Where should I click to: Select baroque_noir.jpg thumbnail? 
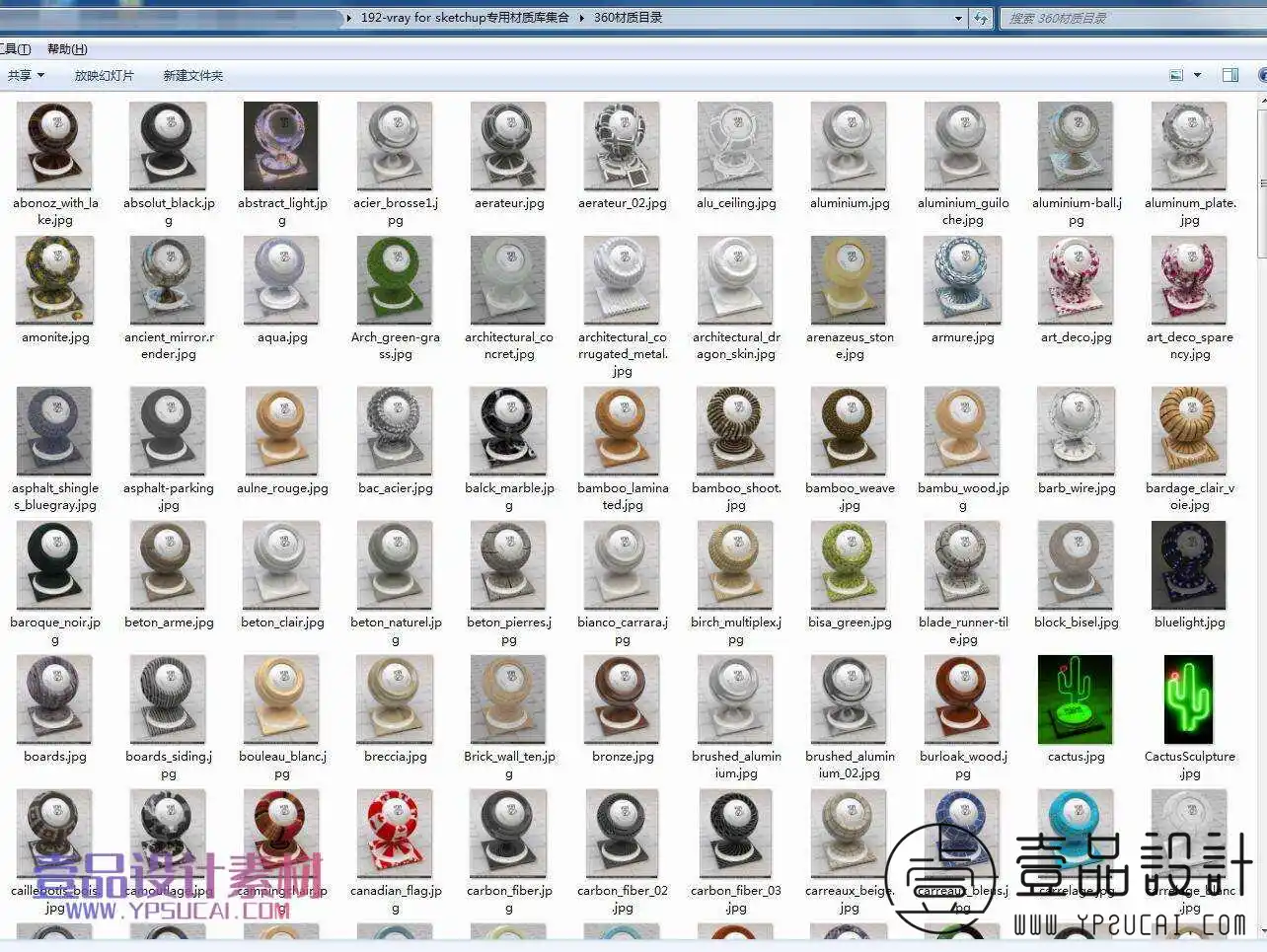pyautogui.click(x=54, y=565)
